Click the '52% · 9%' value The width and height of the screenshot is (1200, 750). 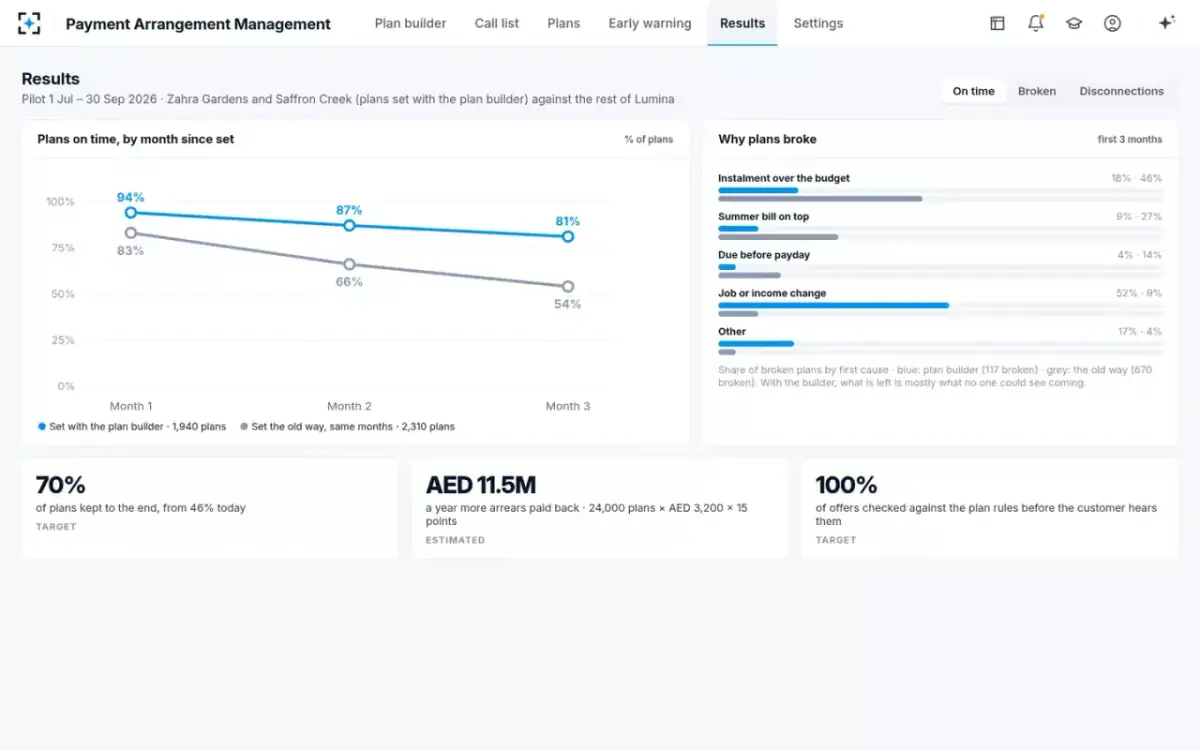1139,293
